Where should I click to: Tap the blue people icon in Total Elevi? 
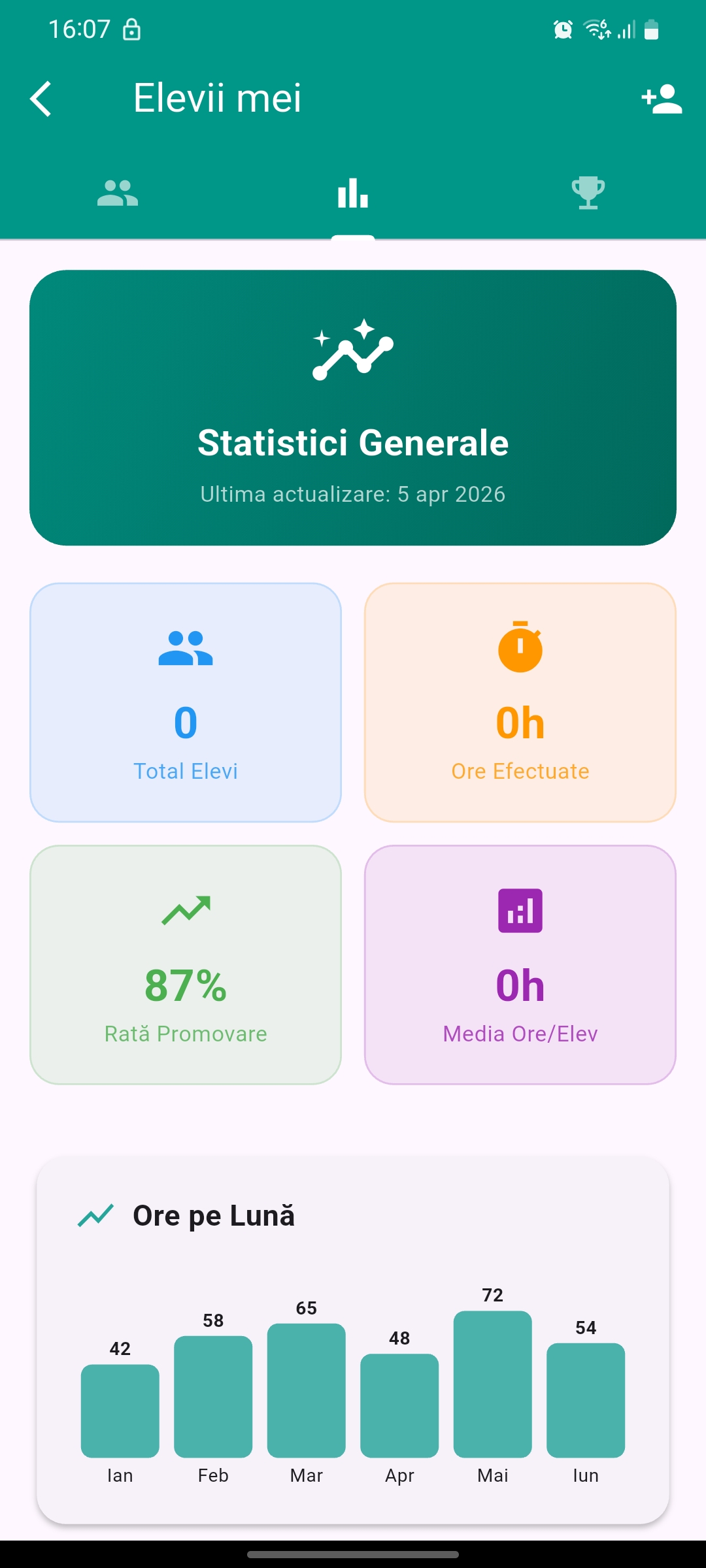[186, 648]
